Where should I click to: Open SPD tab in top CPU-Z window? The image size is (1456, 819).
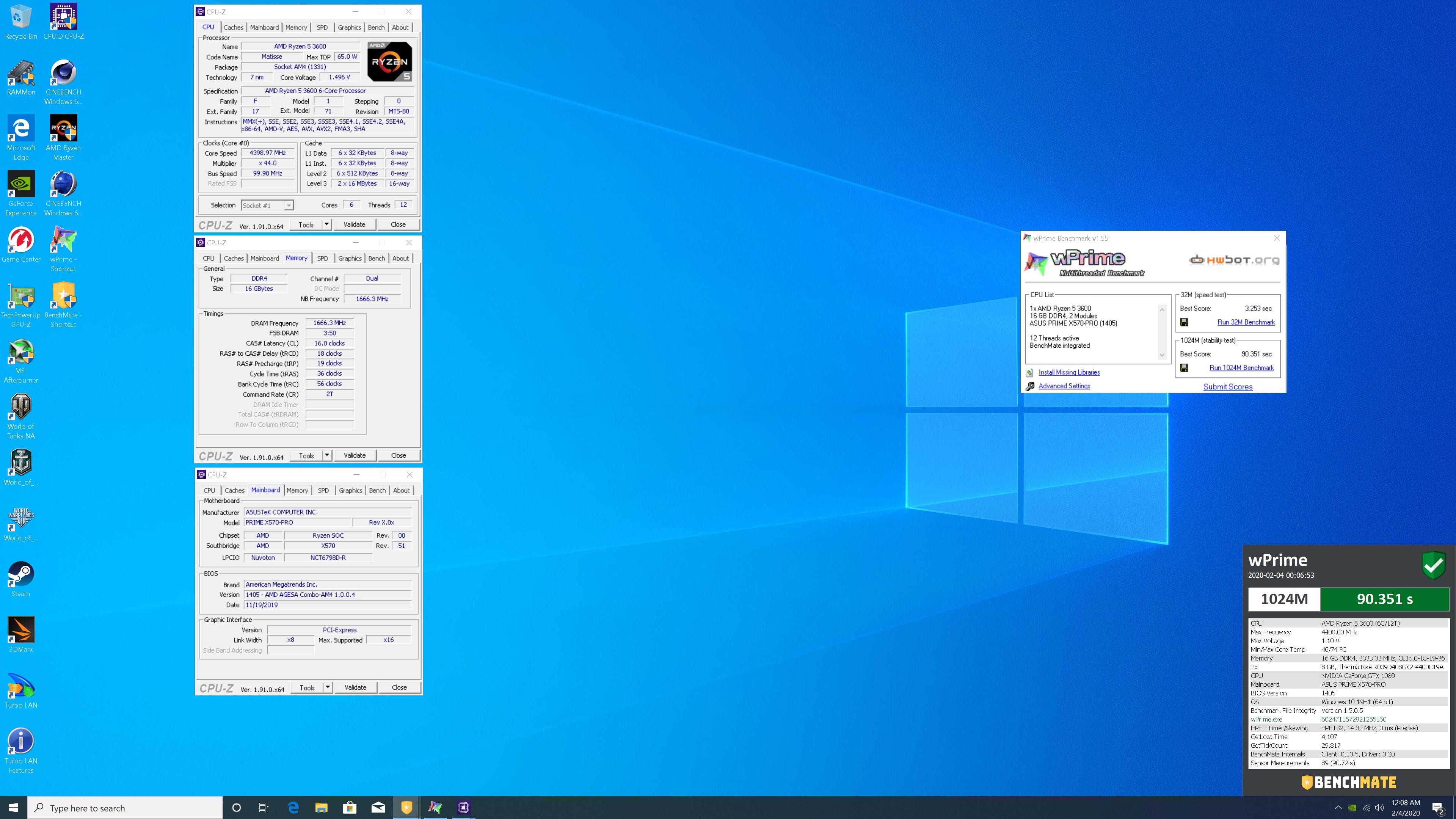322,27
